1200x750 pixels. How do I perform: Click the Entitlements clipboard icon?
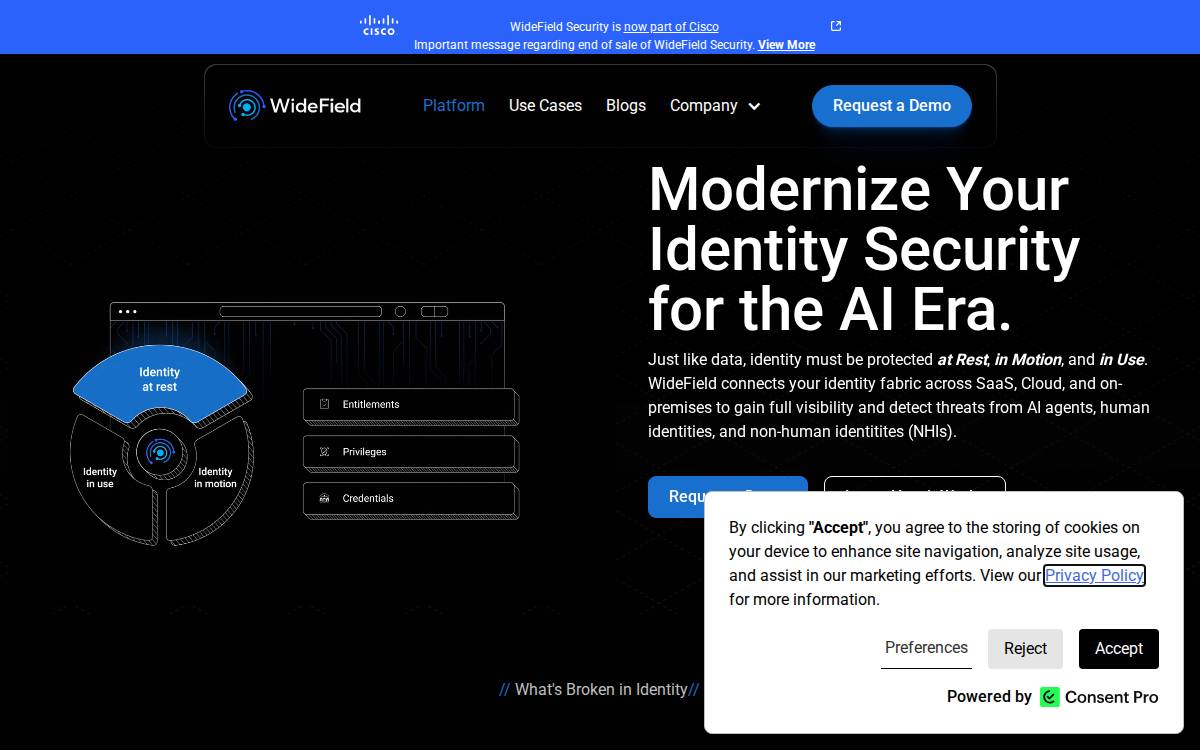(x=324, y=404)
